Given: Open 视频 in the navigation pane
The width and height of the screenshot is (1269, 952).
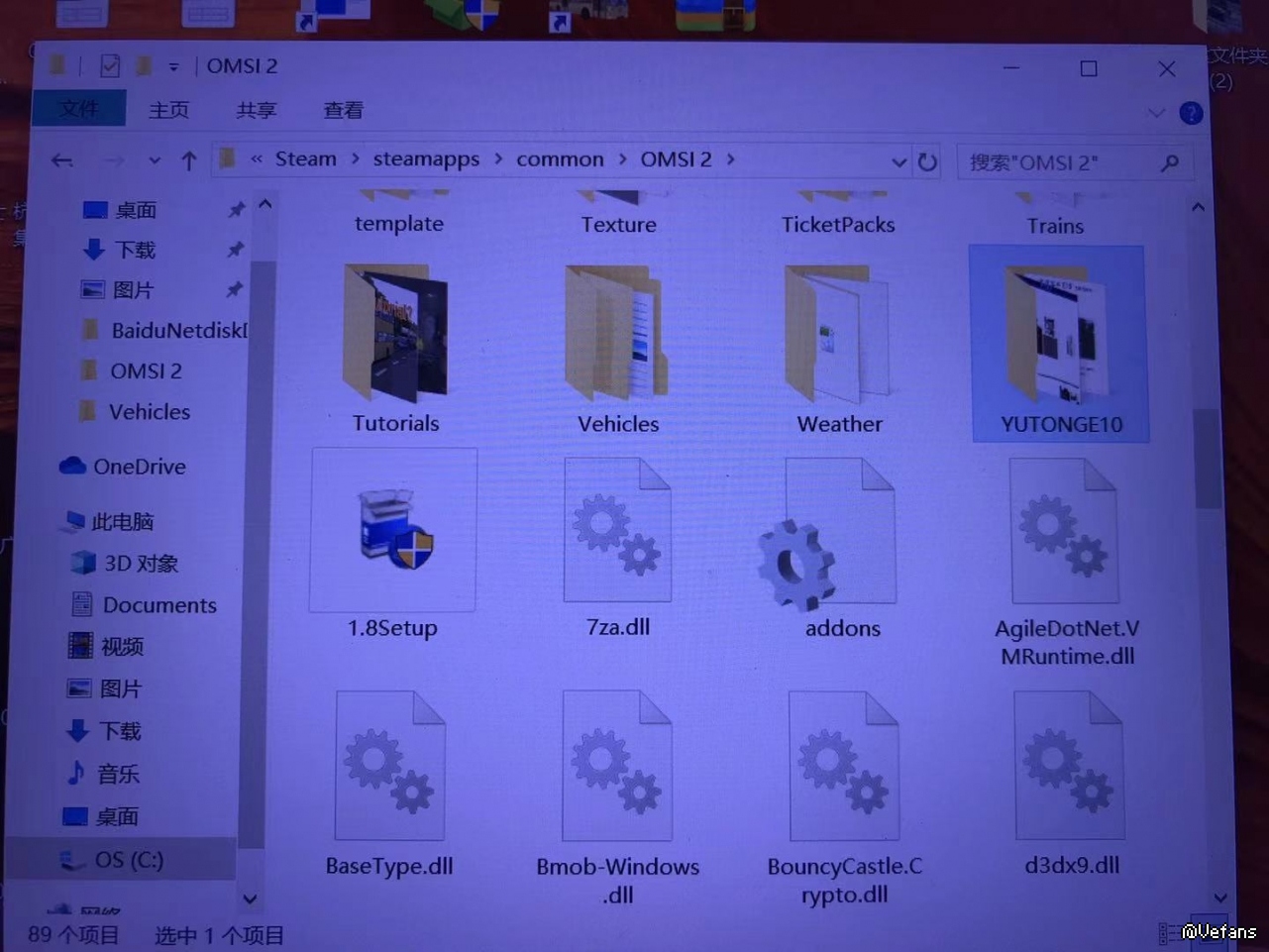Looking at the screenshot, I should (106, 647).
